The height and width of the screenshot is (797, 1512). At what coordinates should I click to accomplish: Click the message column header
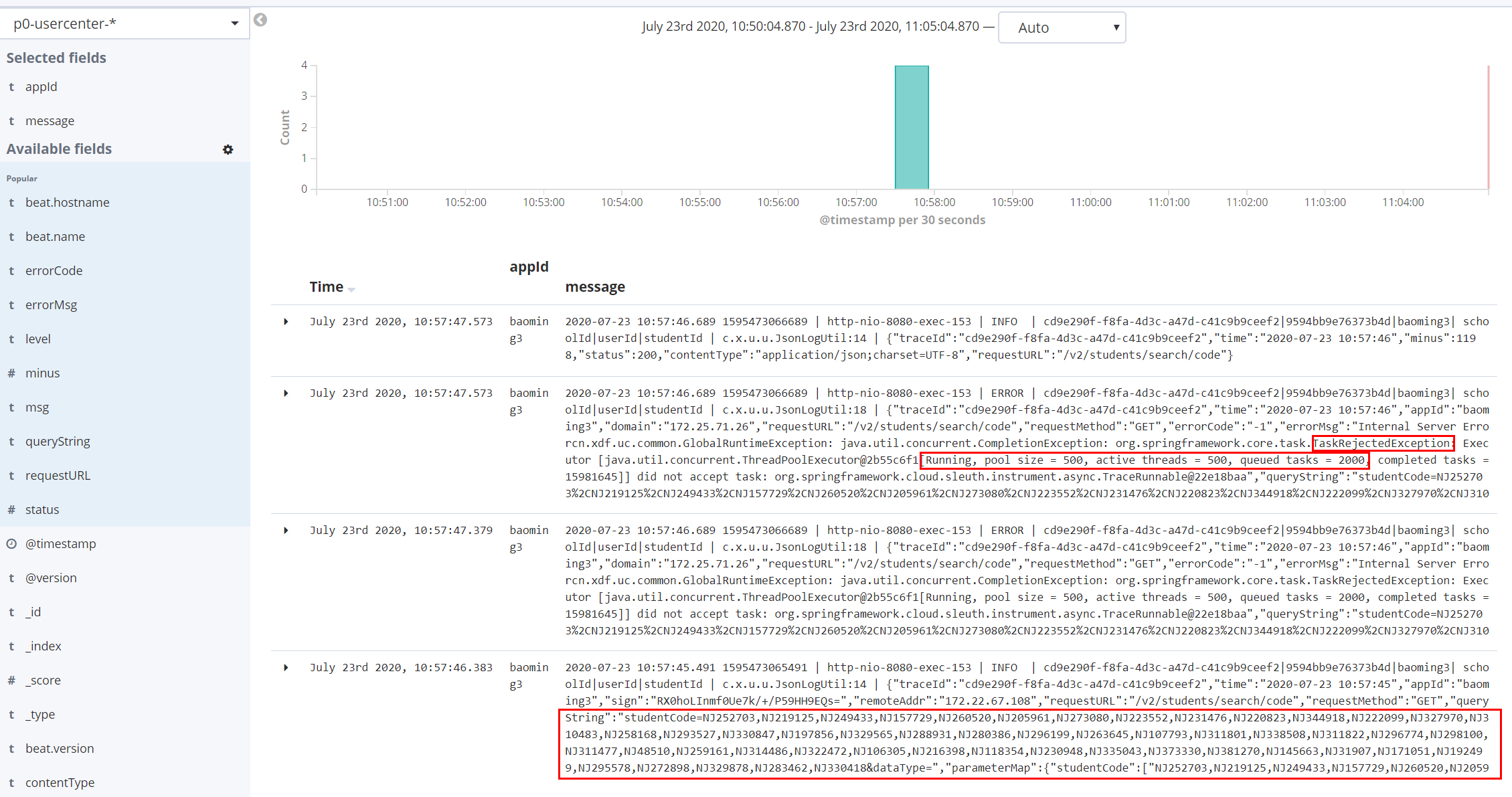[x=595, y=287]
